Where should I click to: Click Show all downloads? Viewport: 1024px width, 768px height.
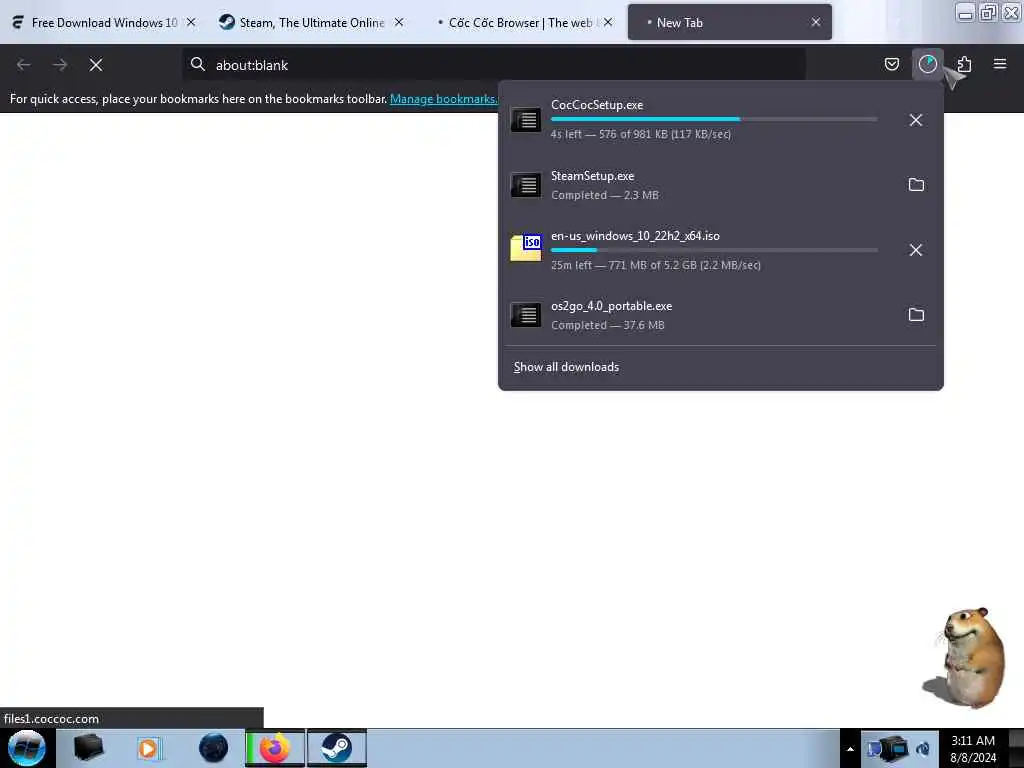566,367
